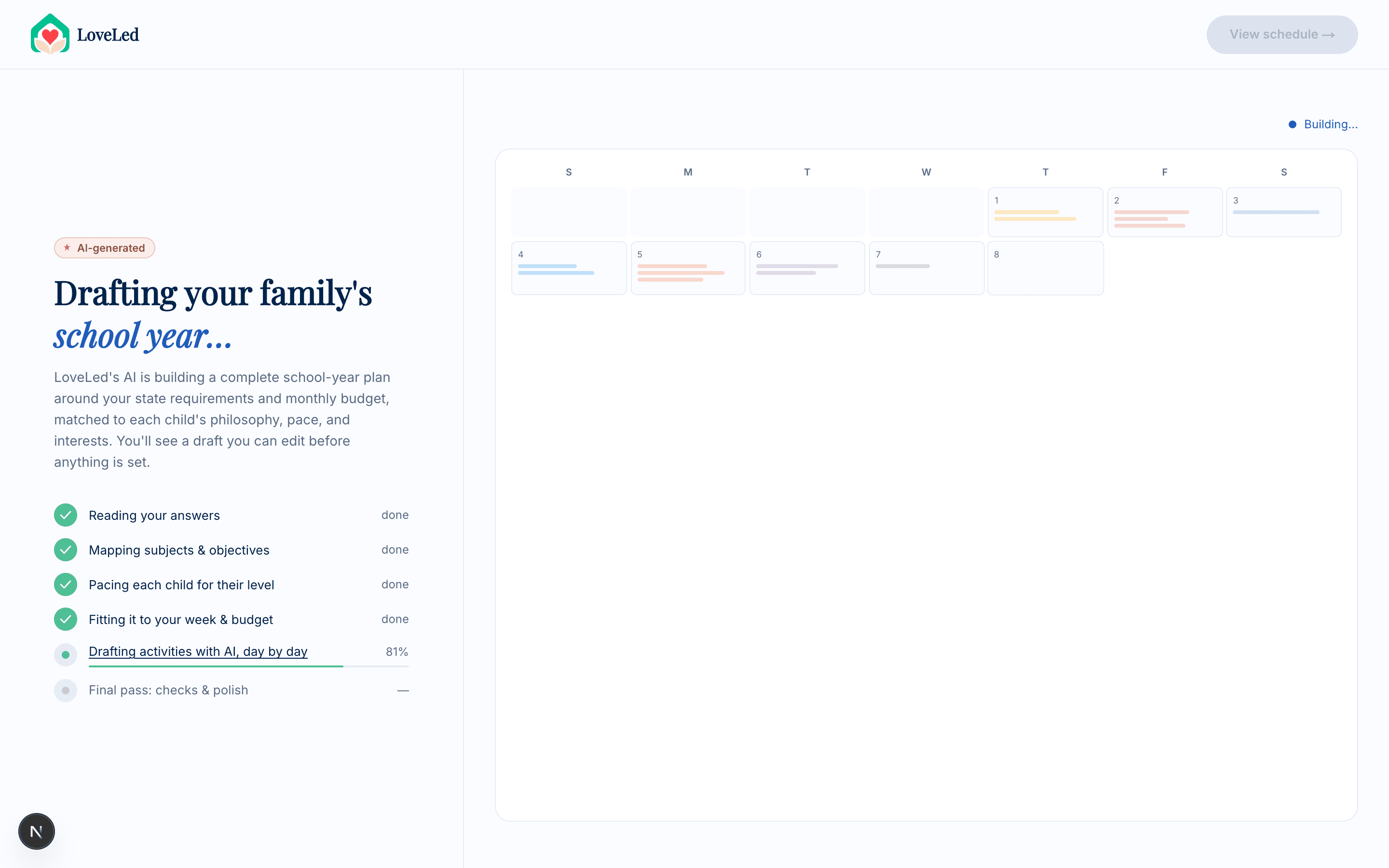Open calendar day 8 cell

[1045, 268]
